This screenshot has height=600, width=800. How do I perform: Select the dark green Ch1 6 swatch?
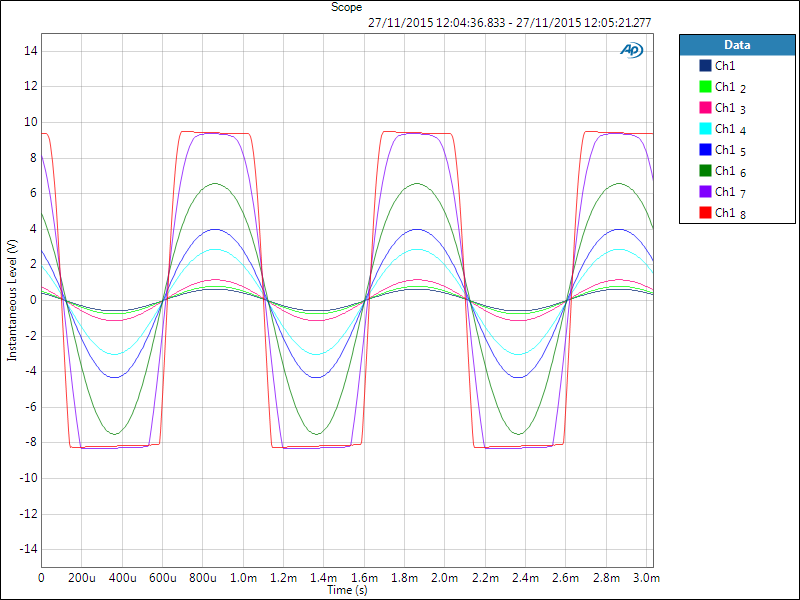pyautogui.click(x=705, y=171)
